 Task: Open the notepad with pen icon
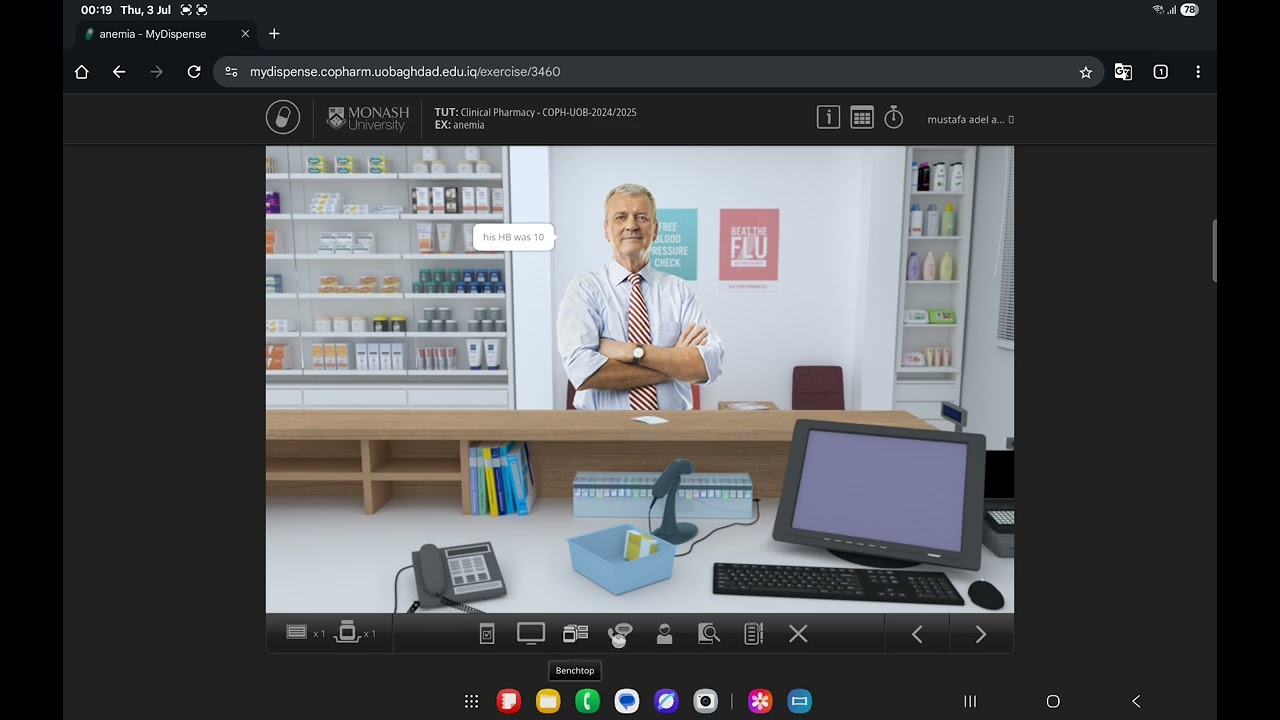[x=754, y=633]
